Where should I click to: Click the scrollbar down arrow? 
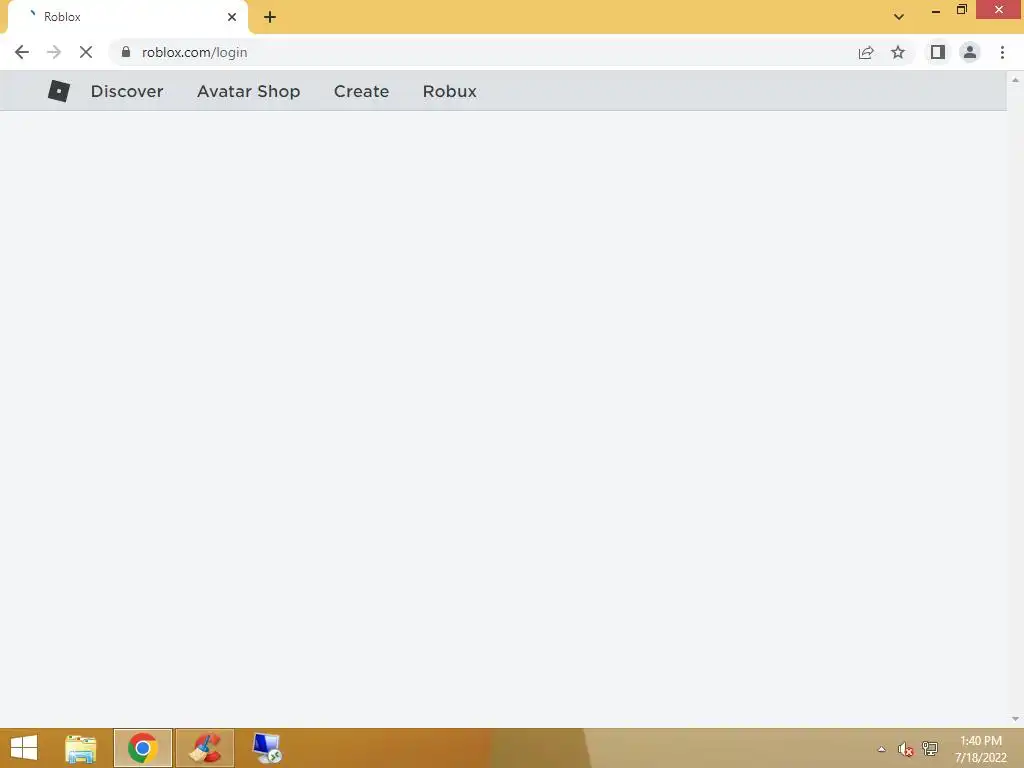1015,719
